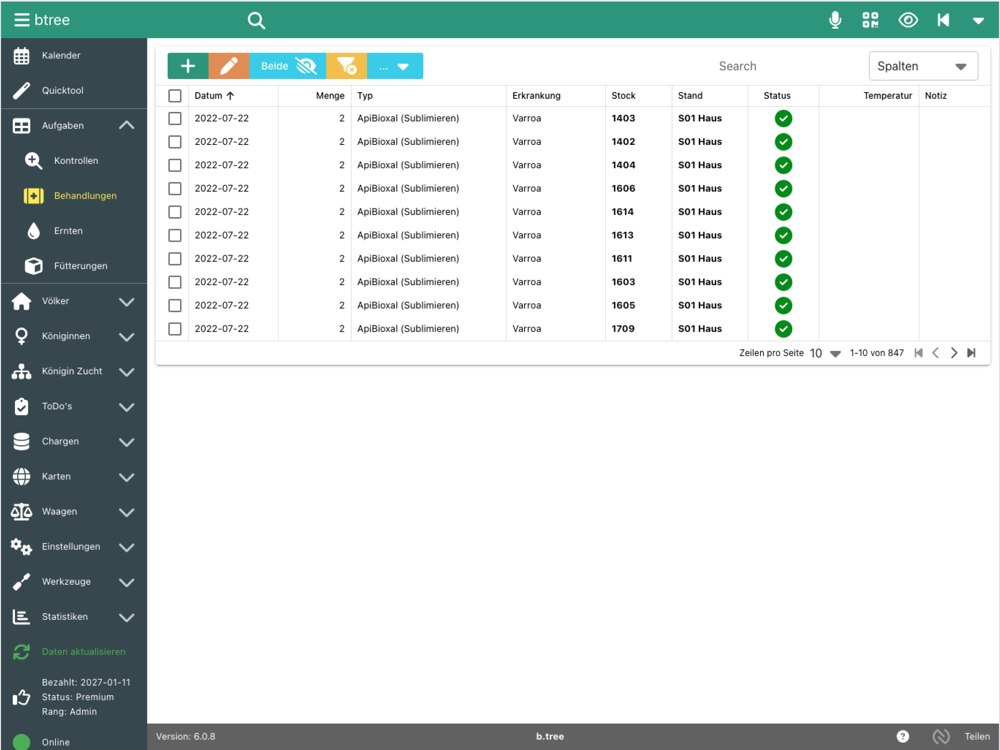
Task: Open the Spalten columns dropdown
Action: coord(922,66)
